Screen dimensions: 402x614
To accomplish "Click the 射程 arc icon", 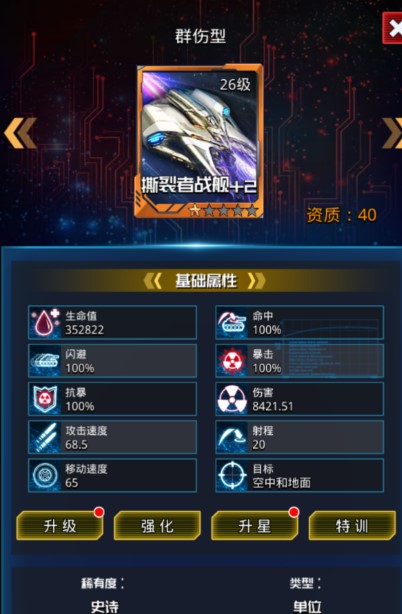I will click(x=232, y=437).
